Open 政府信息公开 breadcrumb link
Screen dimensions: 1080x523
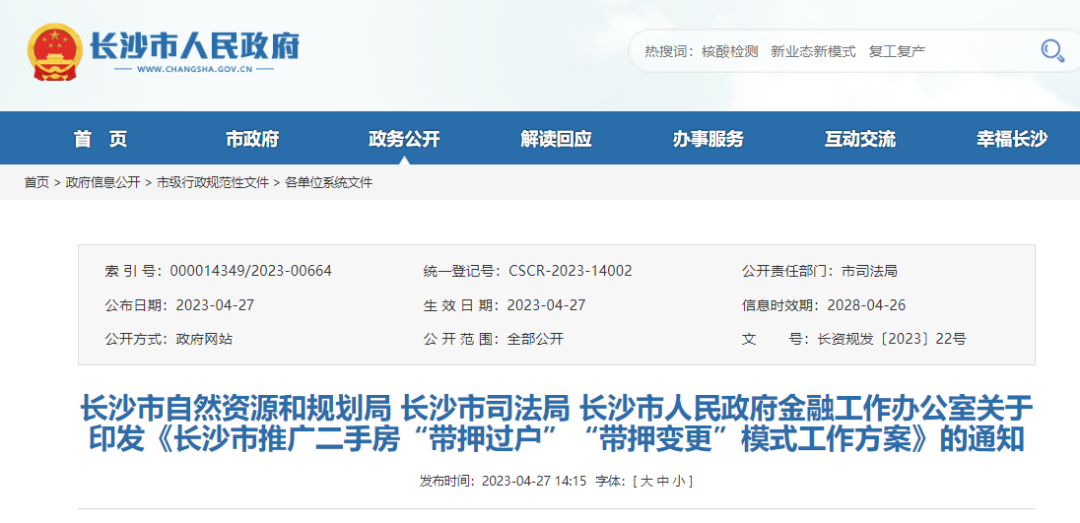[103, 183]
